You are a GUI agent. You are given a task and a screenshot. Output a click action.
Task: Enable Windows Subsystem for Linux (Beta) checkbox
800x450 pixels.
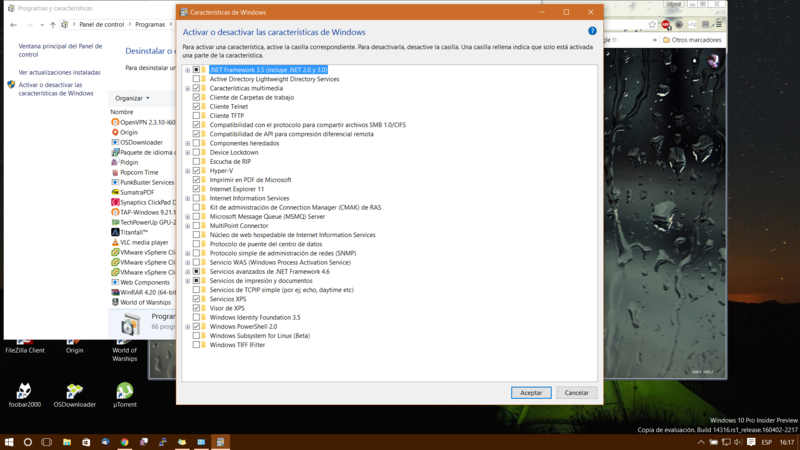click(x=196, y=336)
